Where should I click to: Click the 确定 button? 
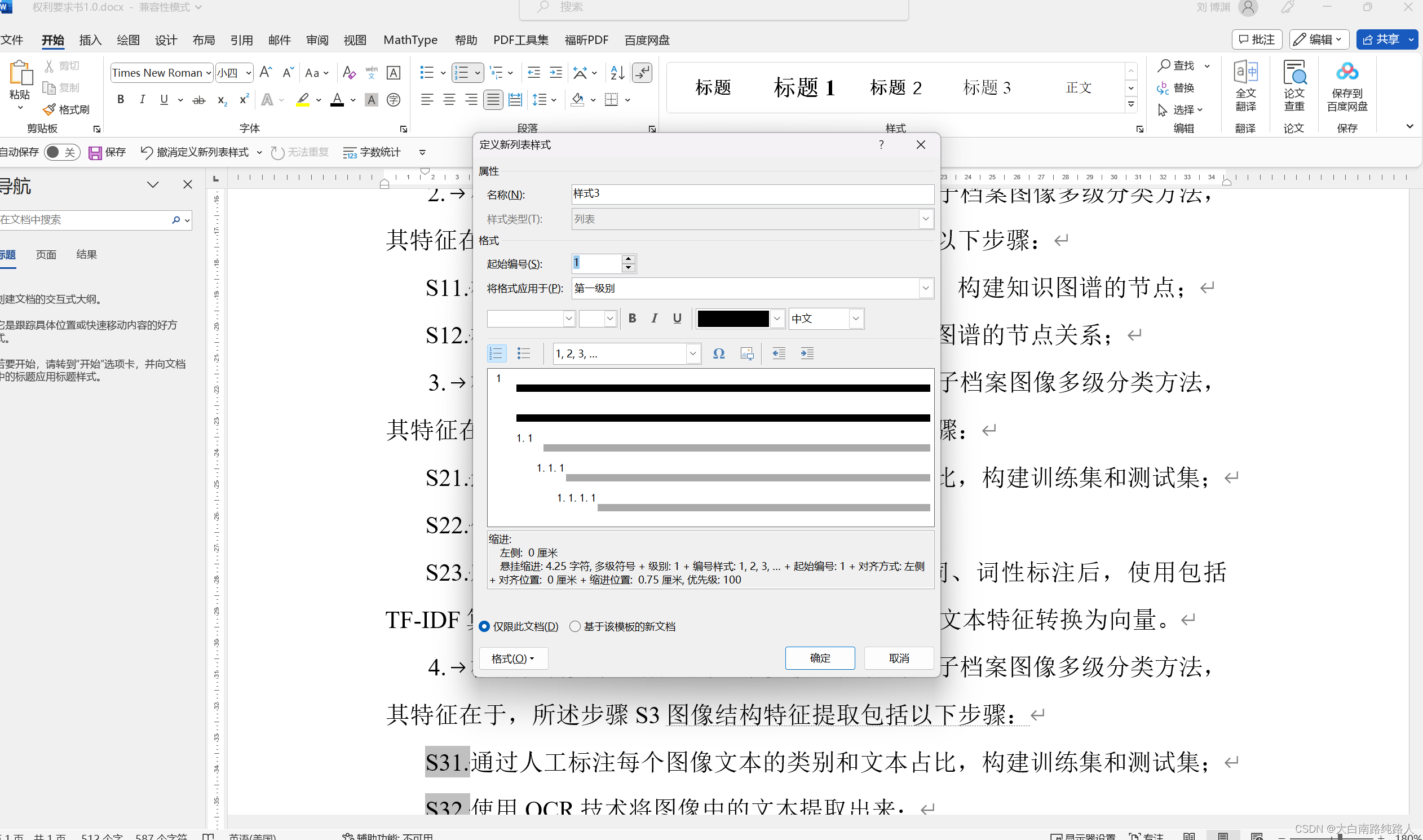pos(820,658)
